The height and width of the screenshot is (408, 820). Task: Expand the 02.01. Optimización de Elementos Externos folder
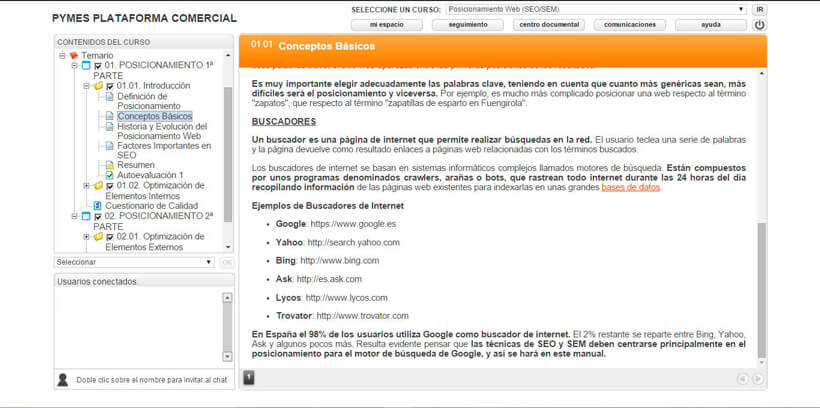click(x=86, y=237)
